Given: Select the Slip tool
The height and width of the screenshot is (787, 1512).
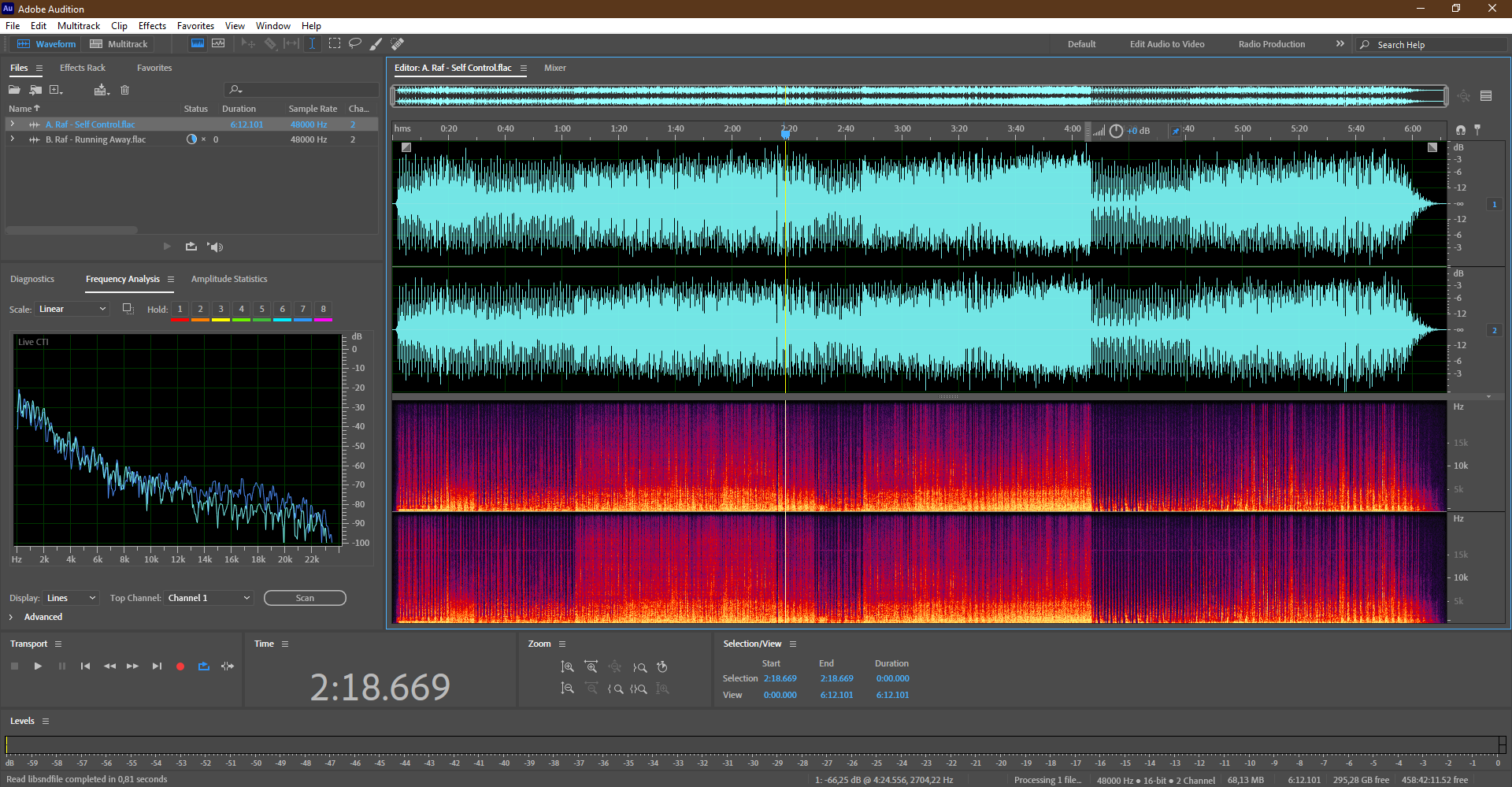Looking at the screenshot, I should pyautogui.click(x=291, y=44).
